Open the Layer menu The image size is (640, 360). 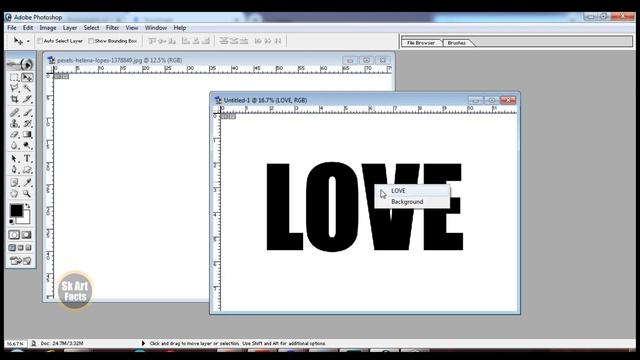[x=70, y=28]
